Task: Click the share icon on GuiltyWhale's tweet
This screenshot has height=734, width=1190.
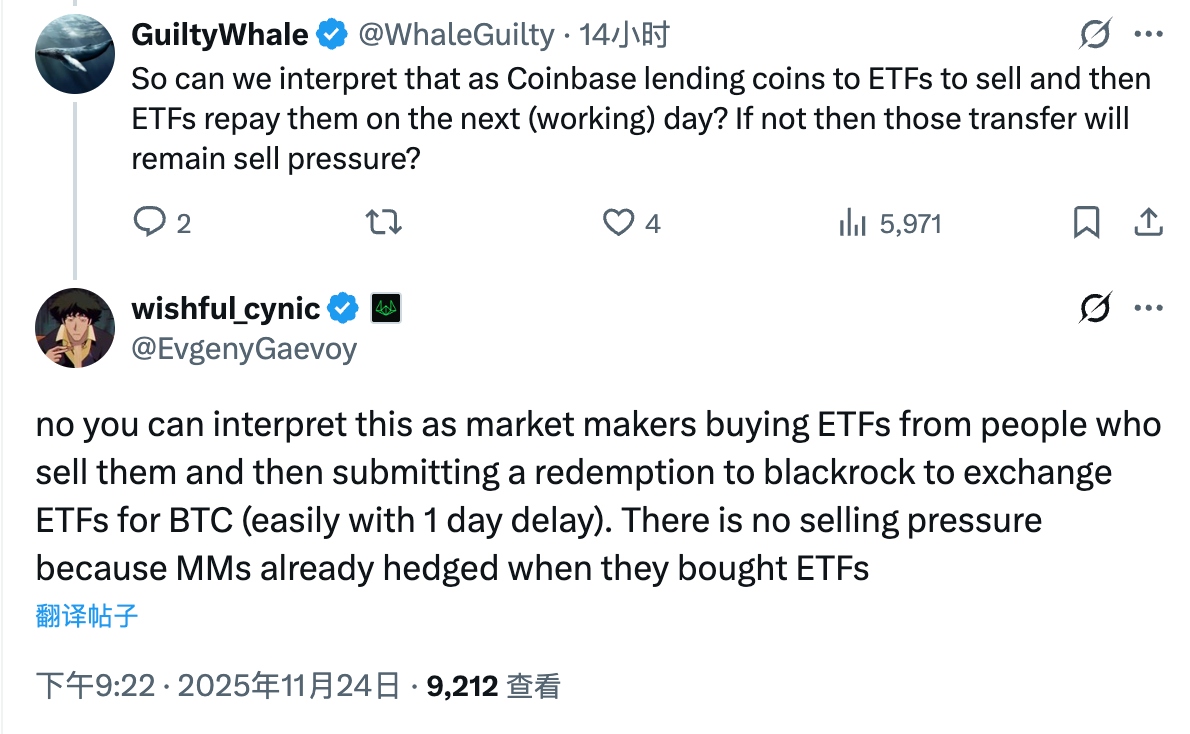Action: (x=1148, y=222)
